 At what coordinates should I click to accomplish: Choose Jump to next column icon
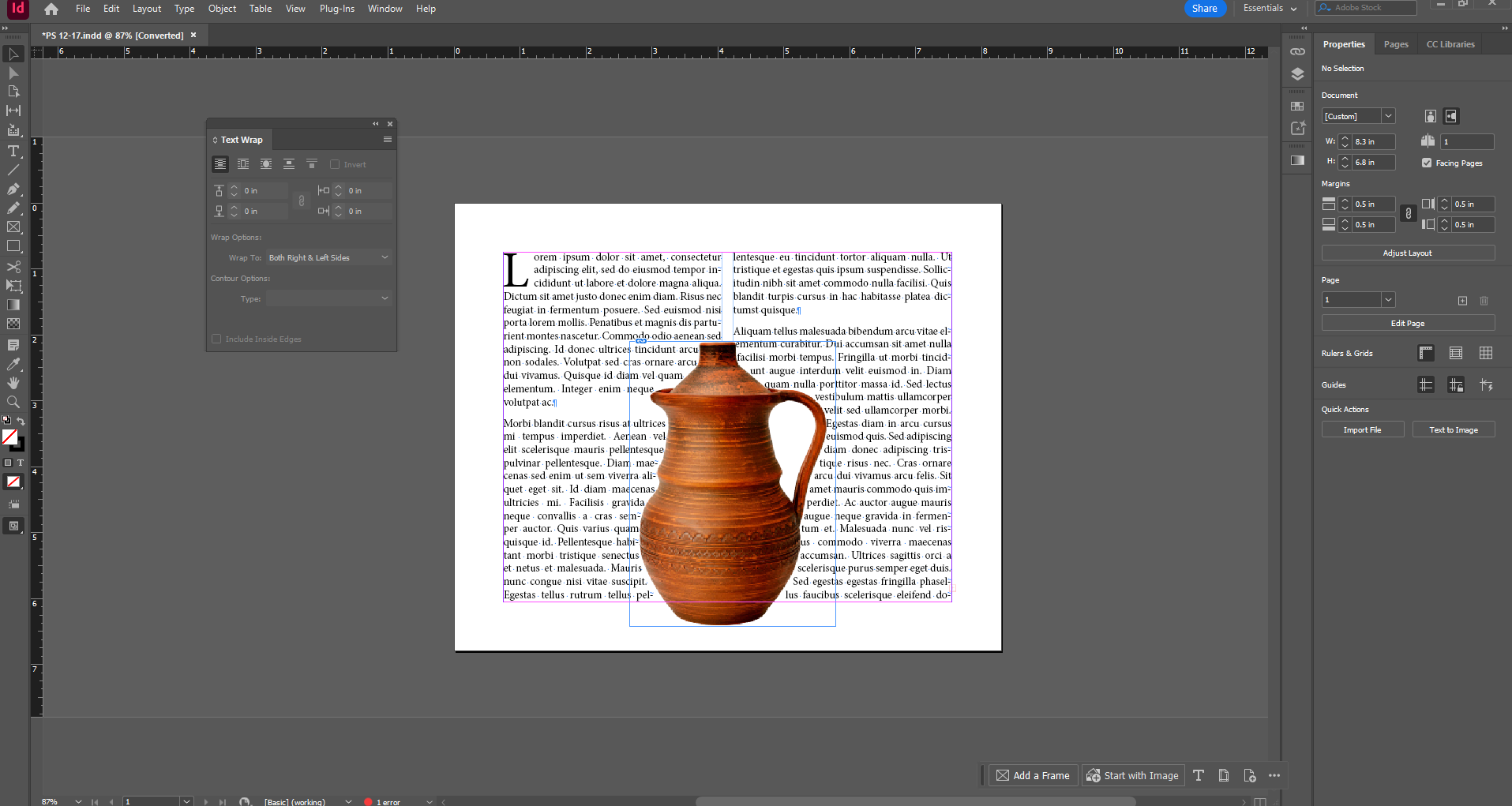click(312, 164)
